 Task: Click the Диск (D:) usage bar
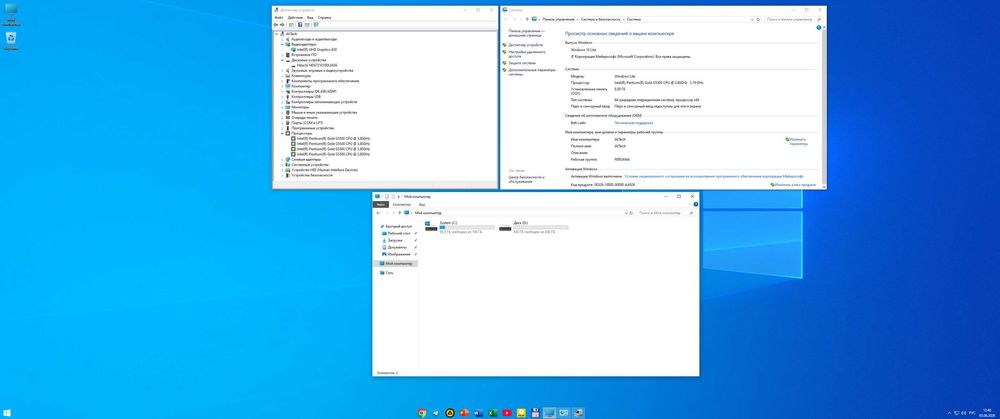pyautogui.click(x=541, y=228)
